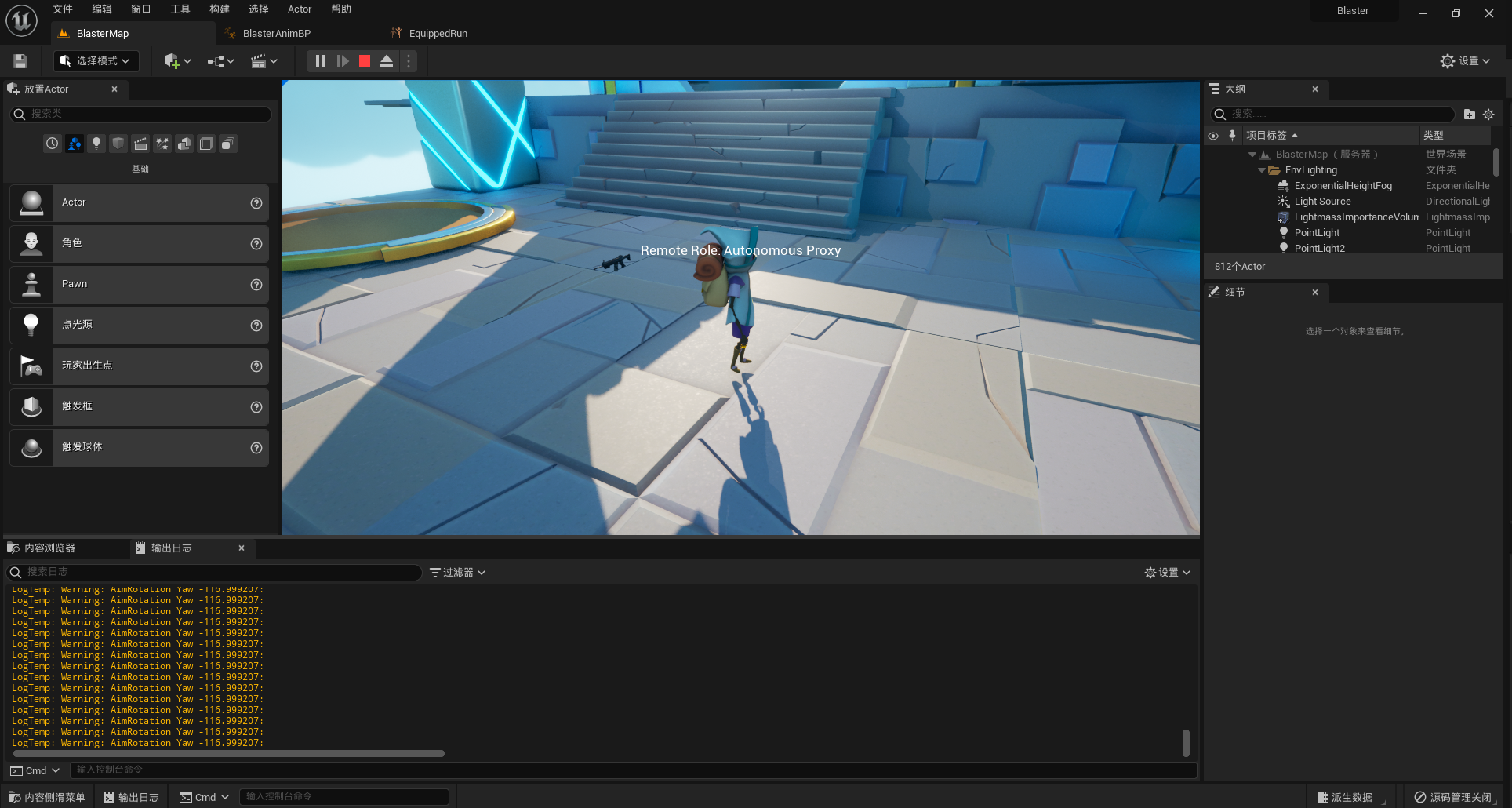Open the 构建 menu
This screenshot has width=1512, height=808.
[x=220, y=9]
